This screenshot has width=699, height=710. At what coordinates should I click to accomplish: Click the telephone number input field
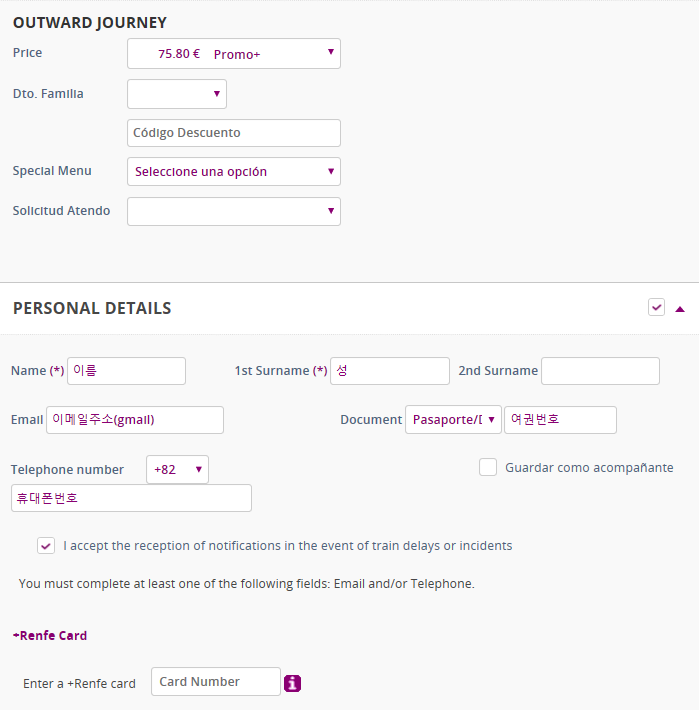(x=131, y=498)
